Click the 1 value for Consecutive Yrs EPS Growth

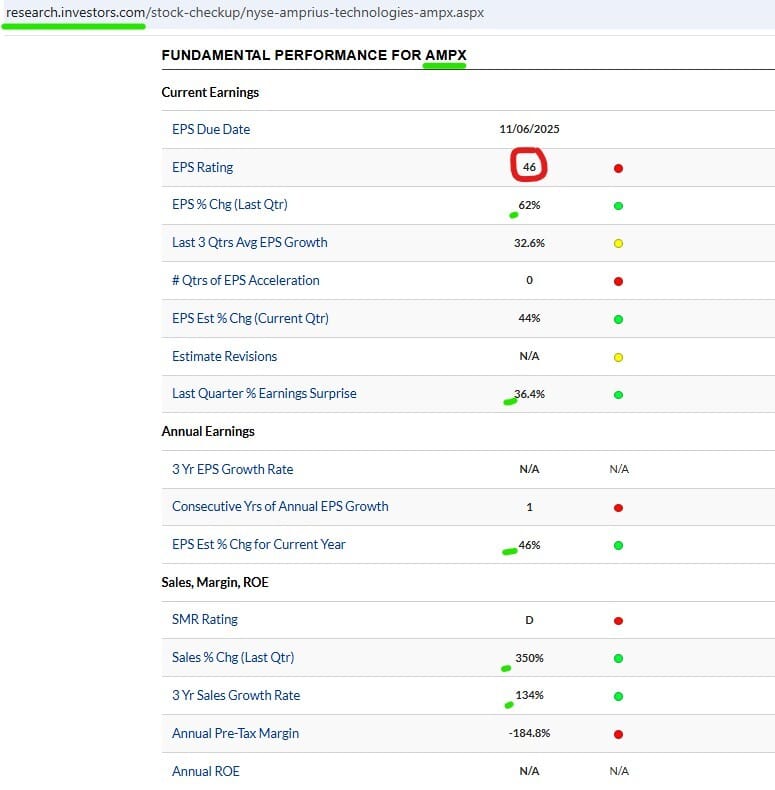[529, 507]
